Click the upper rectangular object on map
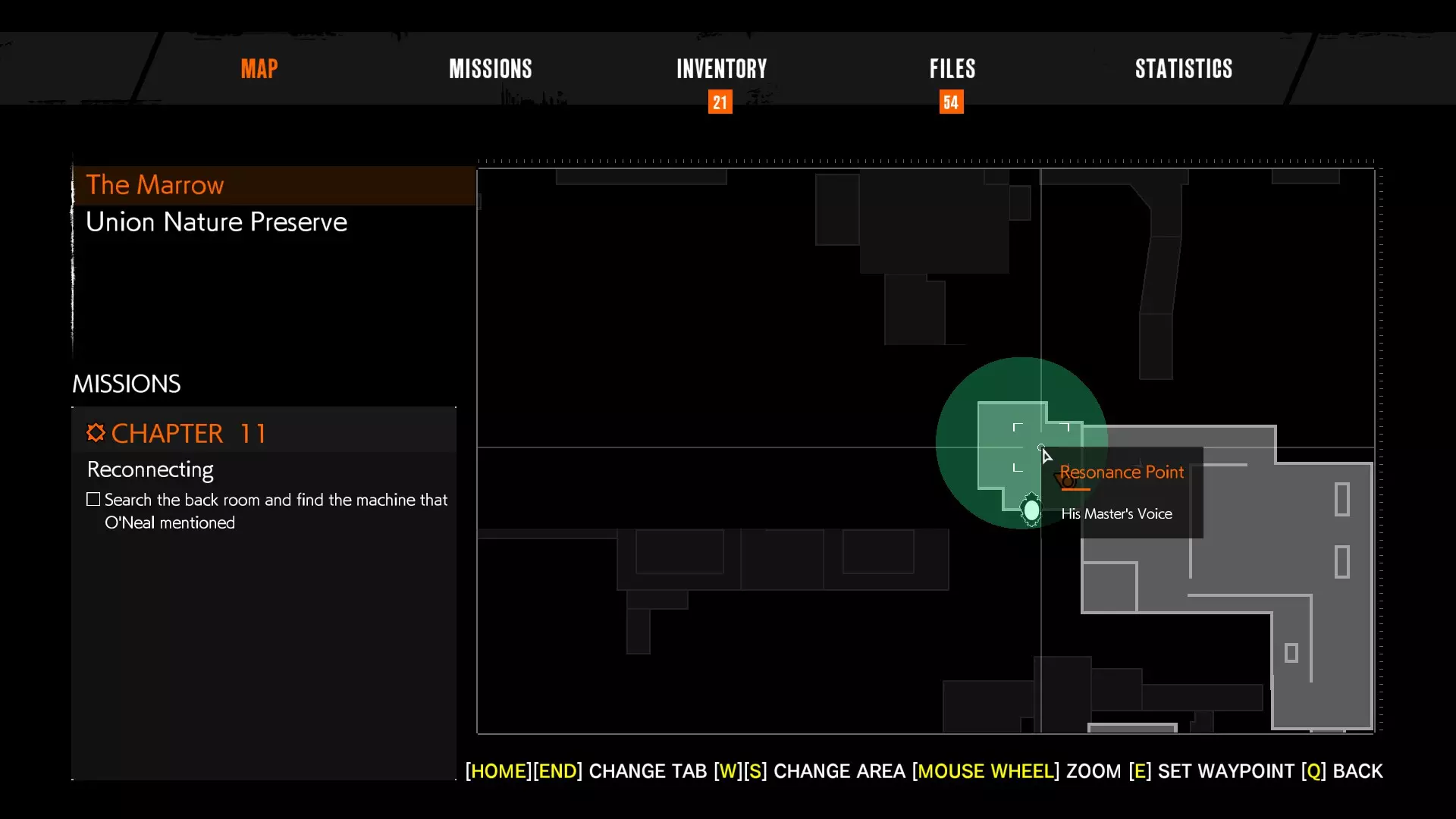 click(1341, 500)
